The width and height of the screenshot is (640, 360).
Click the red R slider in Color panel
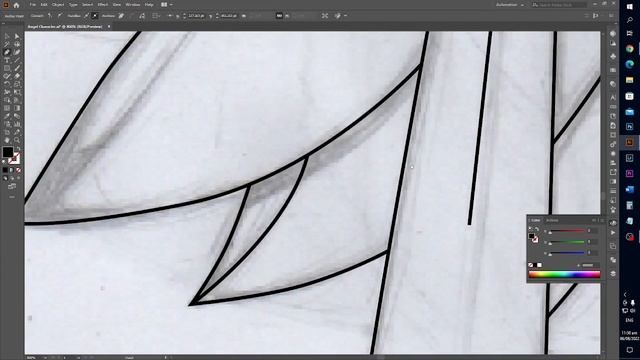pos(567,231)
